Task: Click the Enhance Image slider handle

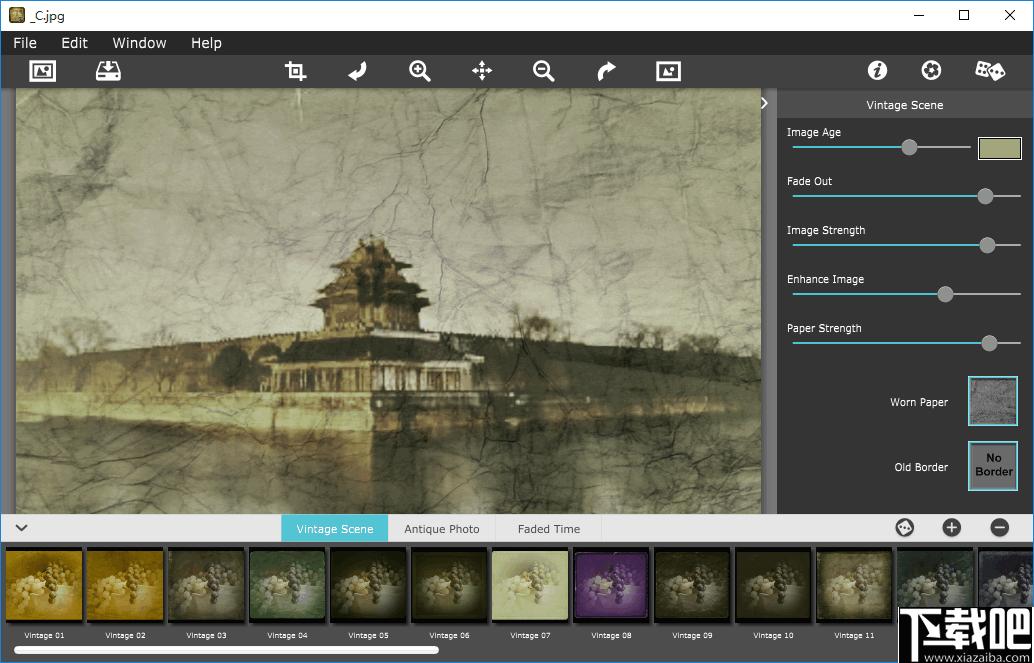Action: [945, 294]
